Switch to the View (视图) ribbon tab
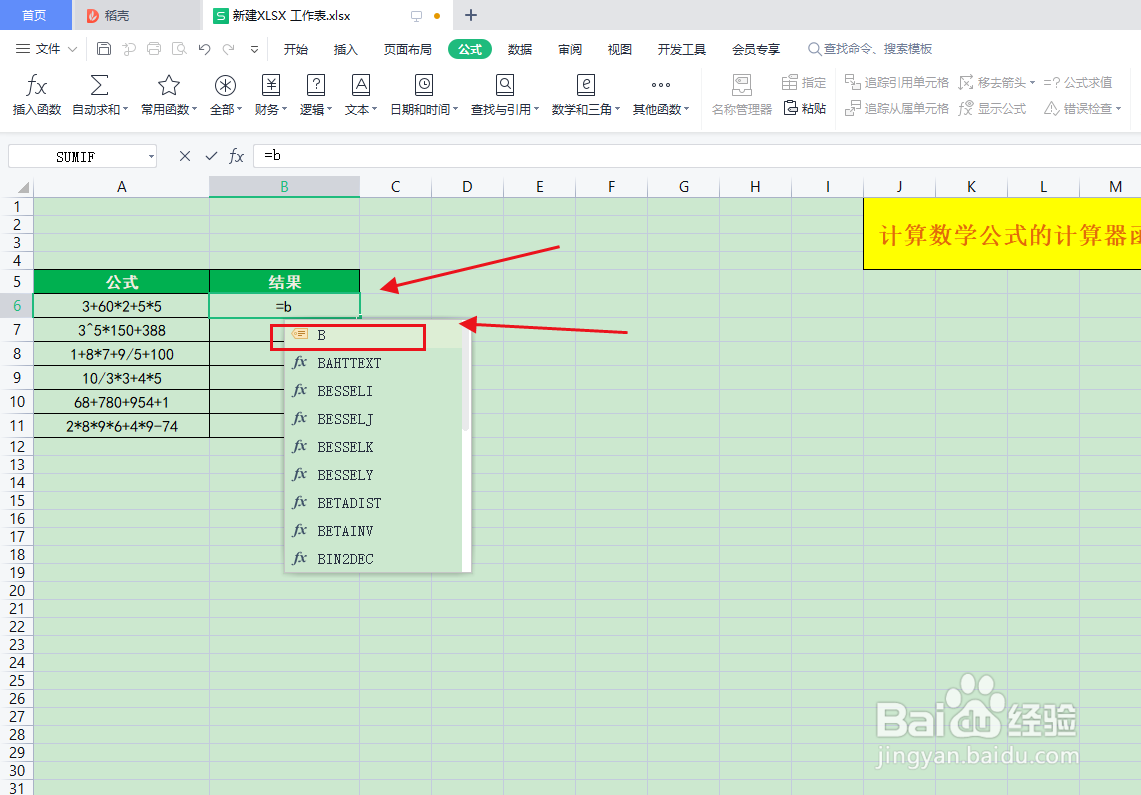The image size is (1141, 795). [619, 49]
